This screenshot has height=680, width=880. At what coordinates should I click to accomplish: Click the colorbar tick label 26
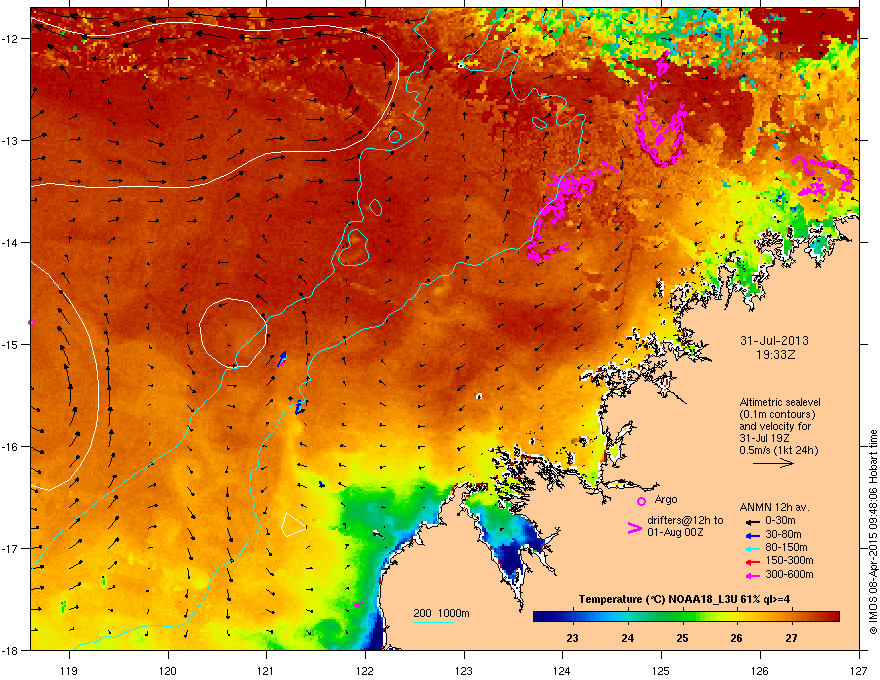[736, 638]
